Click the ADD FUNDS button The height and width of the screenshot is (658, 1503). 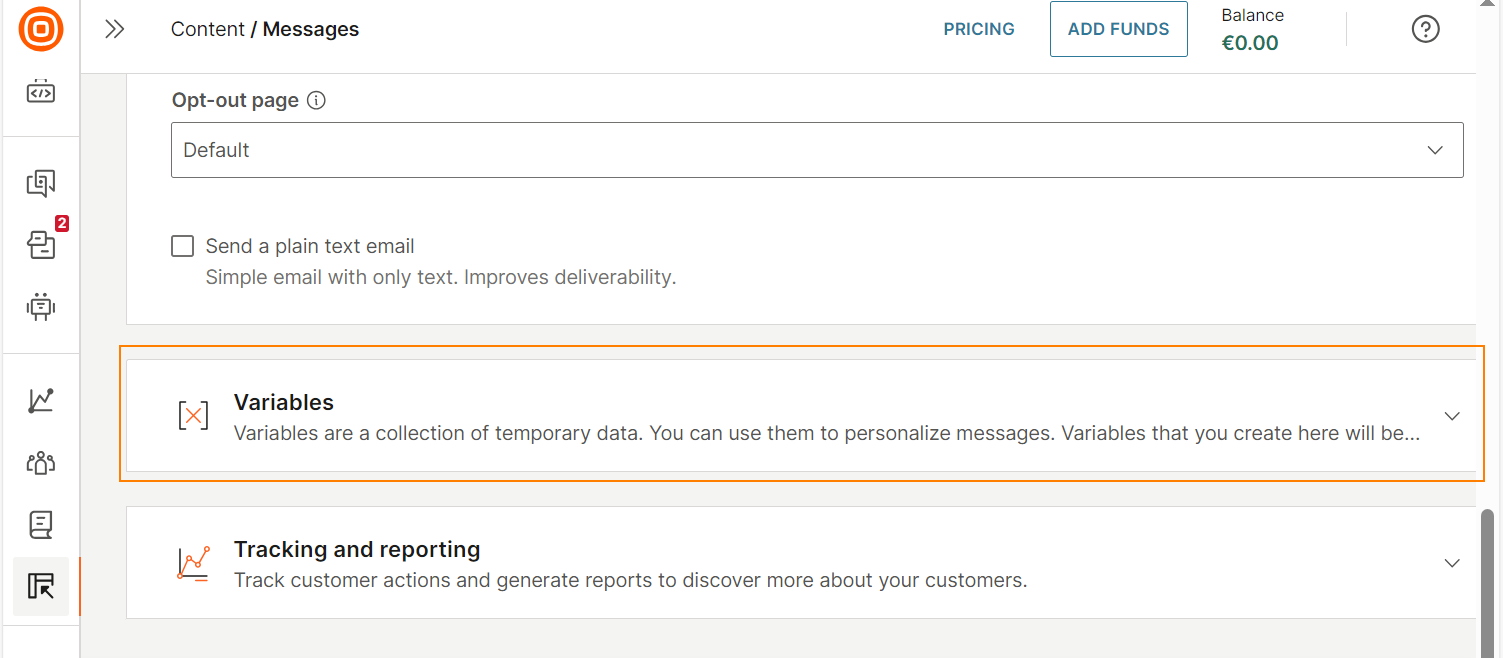pos(1118,29)
